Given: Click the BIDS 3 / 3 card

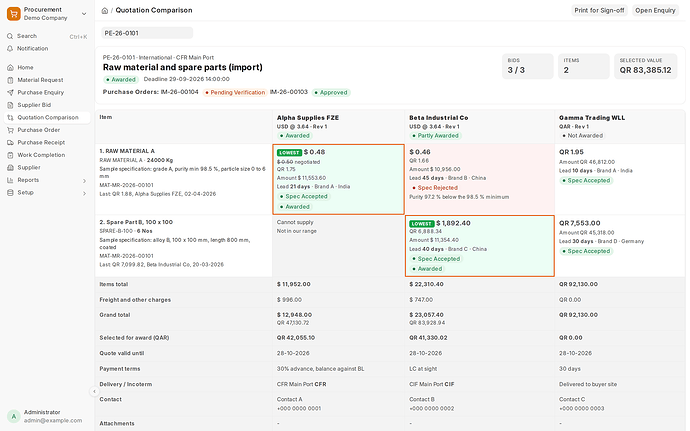Looking at the screenshot, I should click(x=528, y=66).
